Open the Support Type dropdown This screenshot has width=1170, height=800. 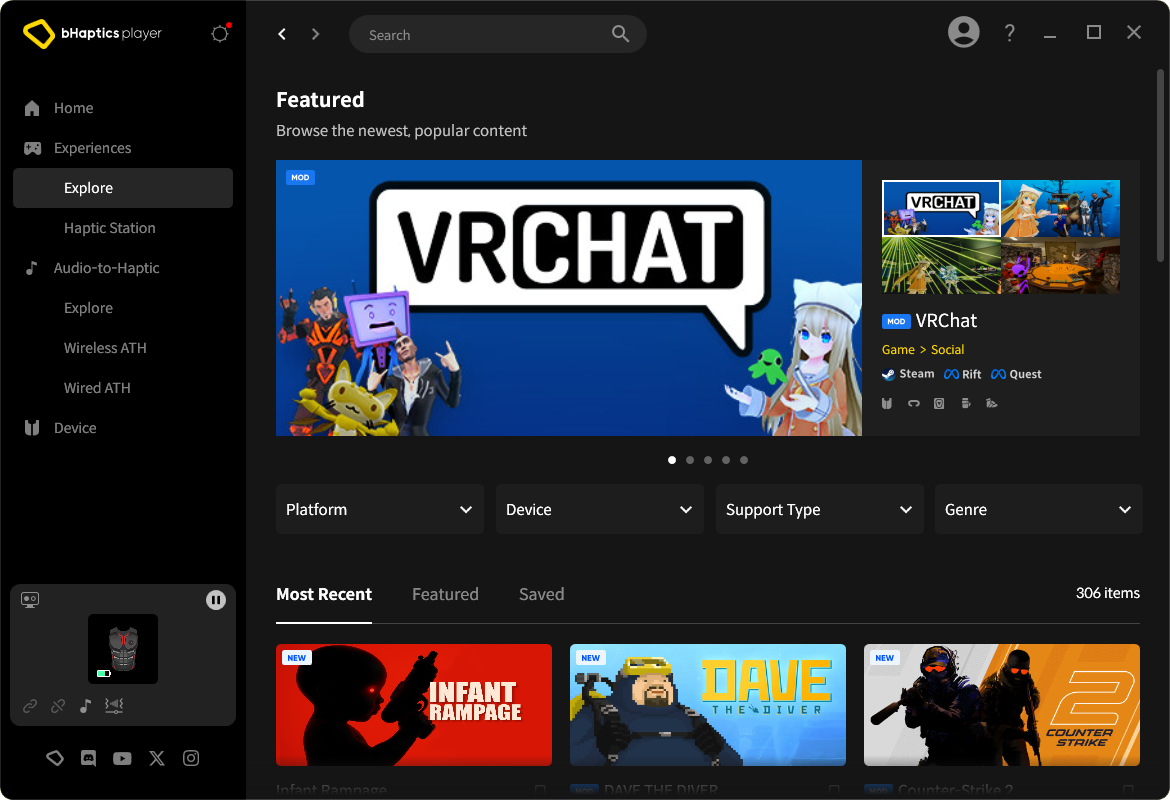819,510
